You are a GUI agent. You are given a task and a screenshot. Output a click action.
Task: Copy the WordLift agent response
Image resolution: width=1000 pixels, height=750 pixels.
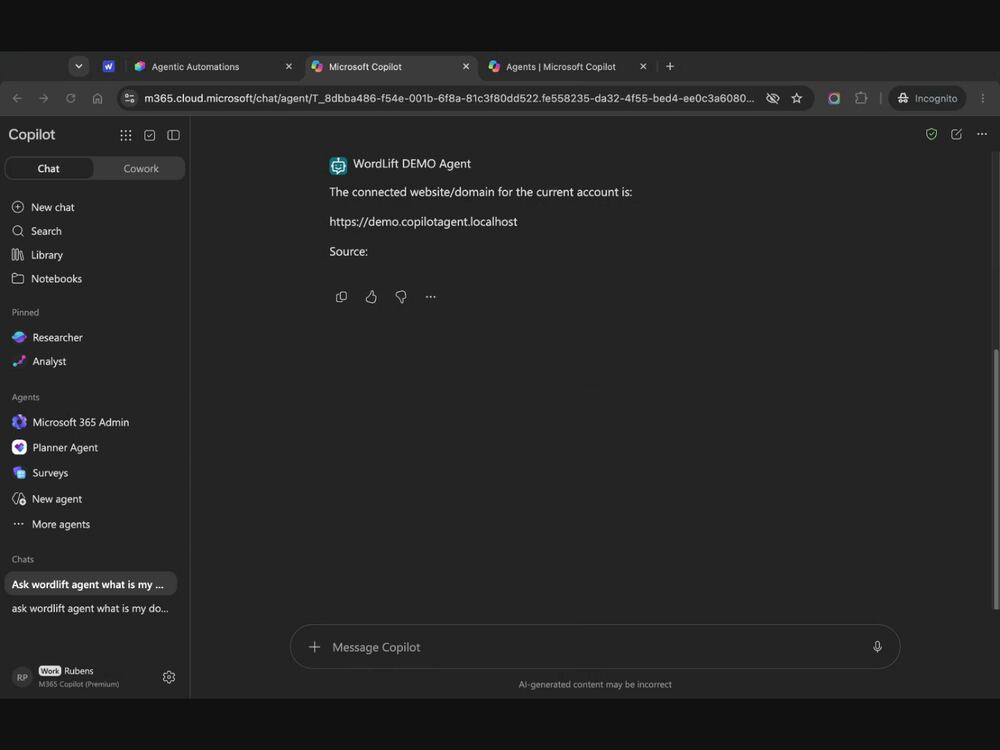pyautogui.click(x=341, y=297)
